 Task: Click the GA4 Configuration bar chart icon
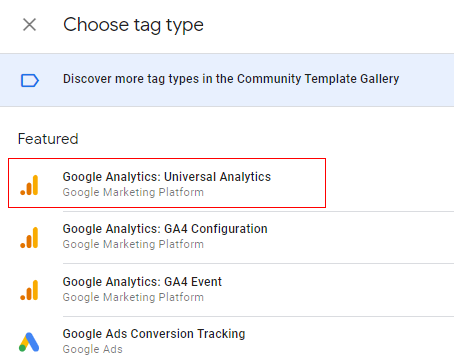point(29,238)
